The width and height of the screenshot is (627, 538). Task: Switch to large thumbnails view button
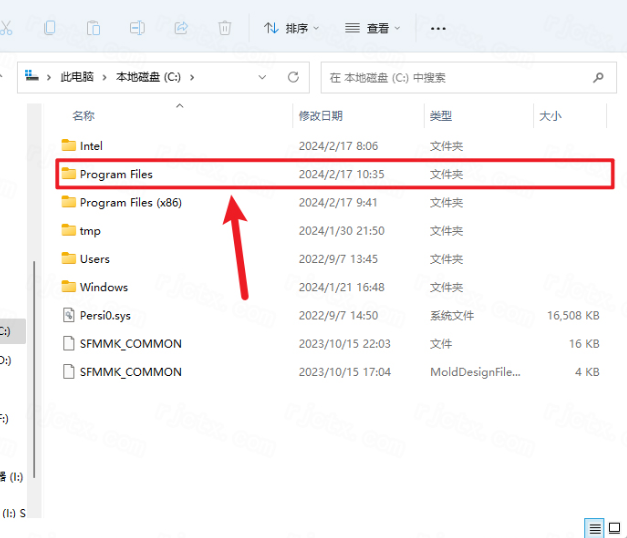[x=616, y=528]
